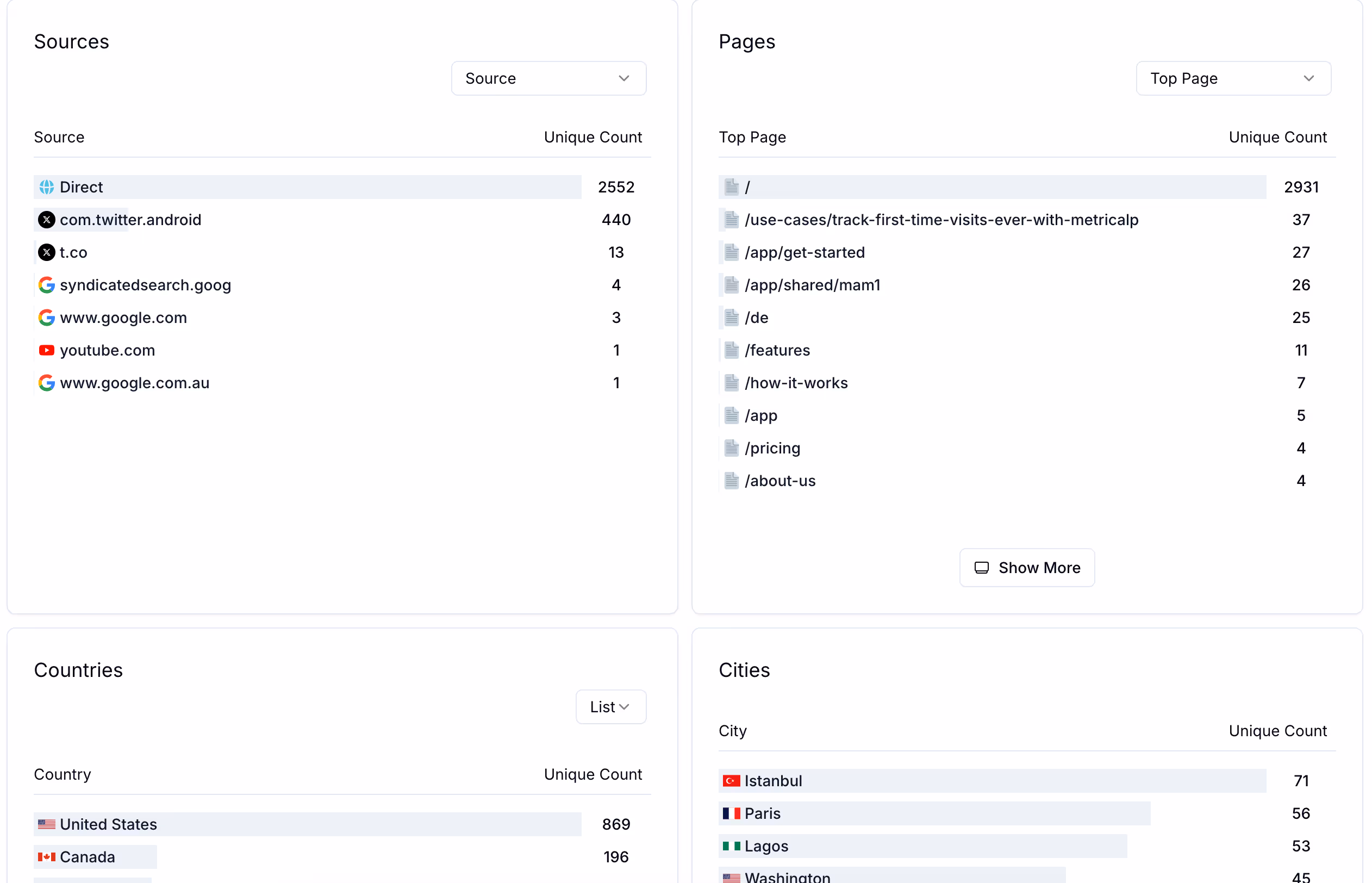
Task: Click the Canada flag icon
Action: (x=46, y=856)
